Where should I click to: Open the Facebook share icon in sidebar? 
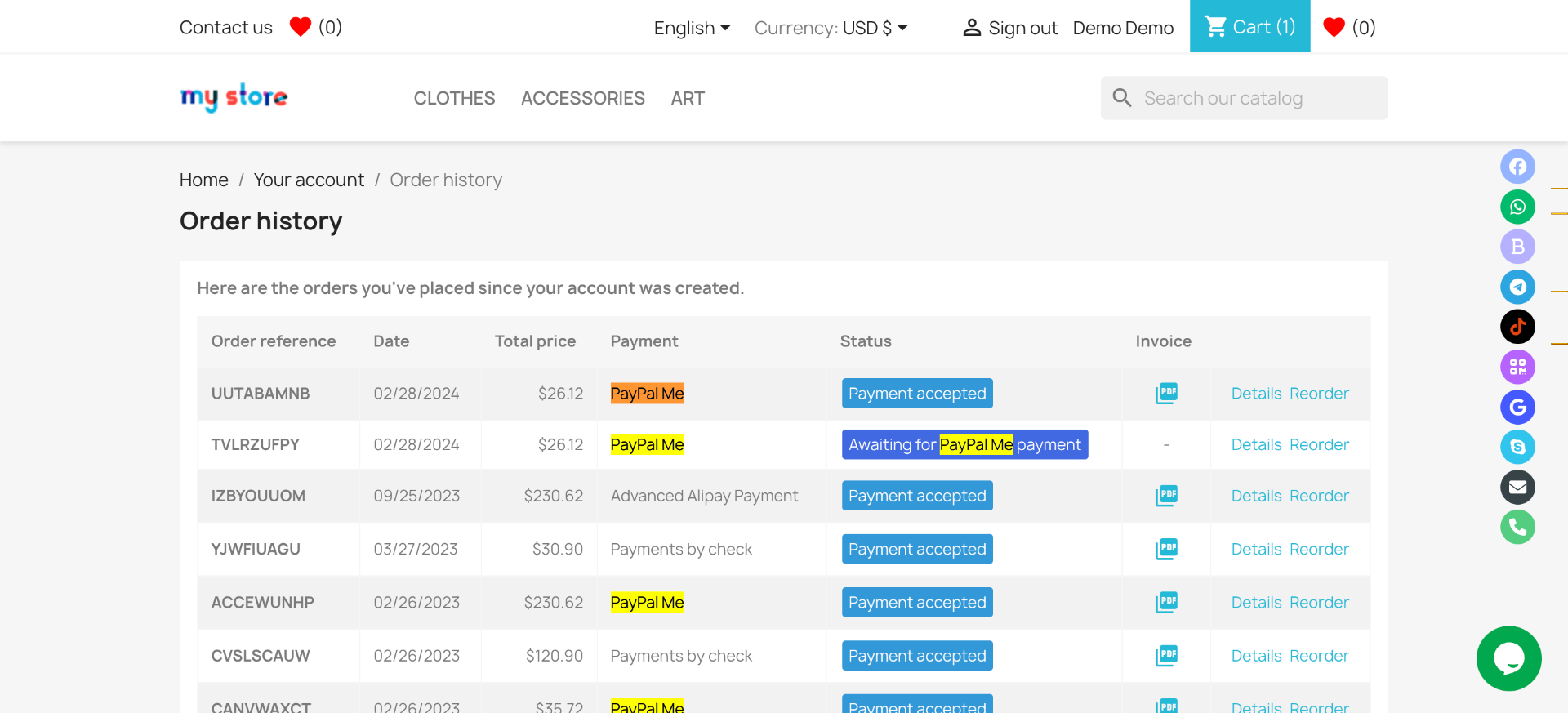pyautogui.click(x=1517, y=167)
